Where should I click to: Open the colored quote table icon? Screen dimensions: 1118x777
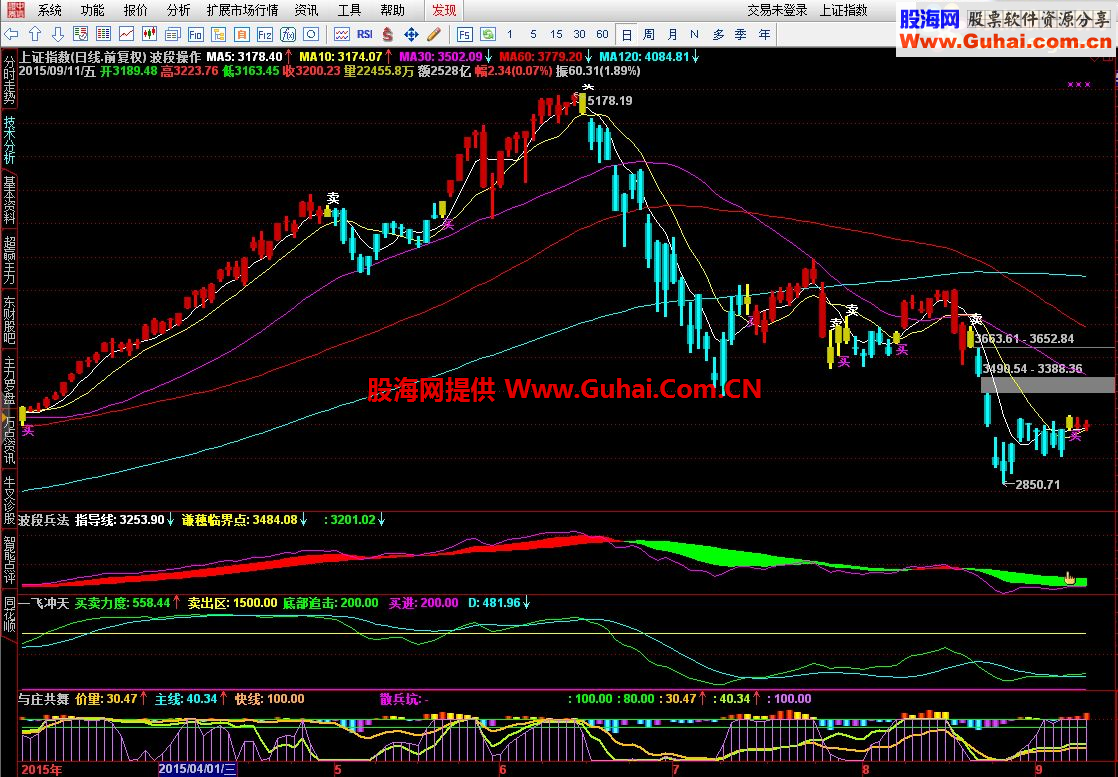tap(103, 34)
